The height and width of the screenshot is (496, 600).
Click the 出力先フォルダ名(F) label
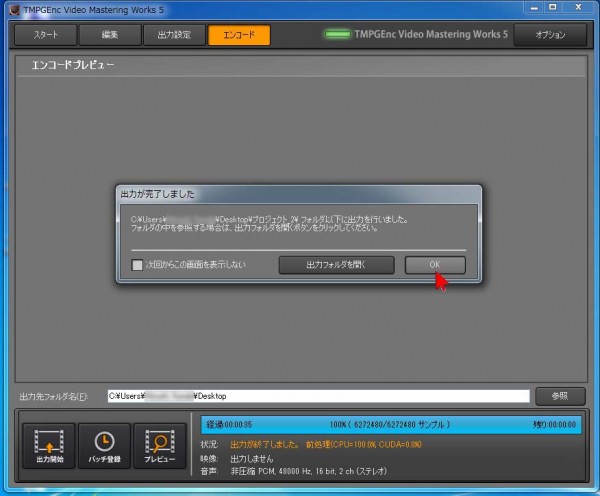(x=54, y=396)
